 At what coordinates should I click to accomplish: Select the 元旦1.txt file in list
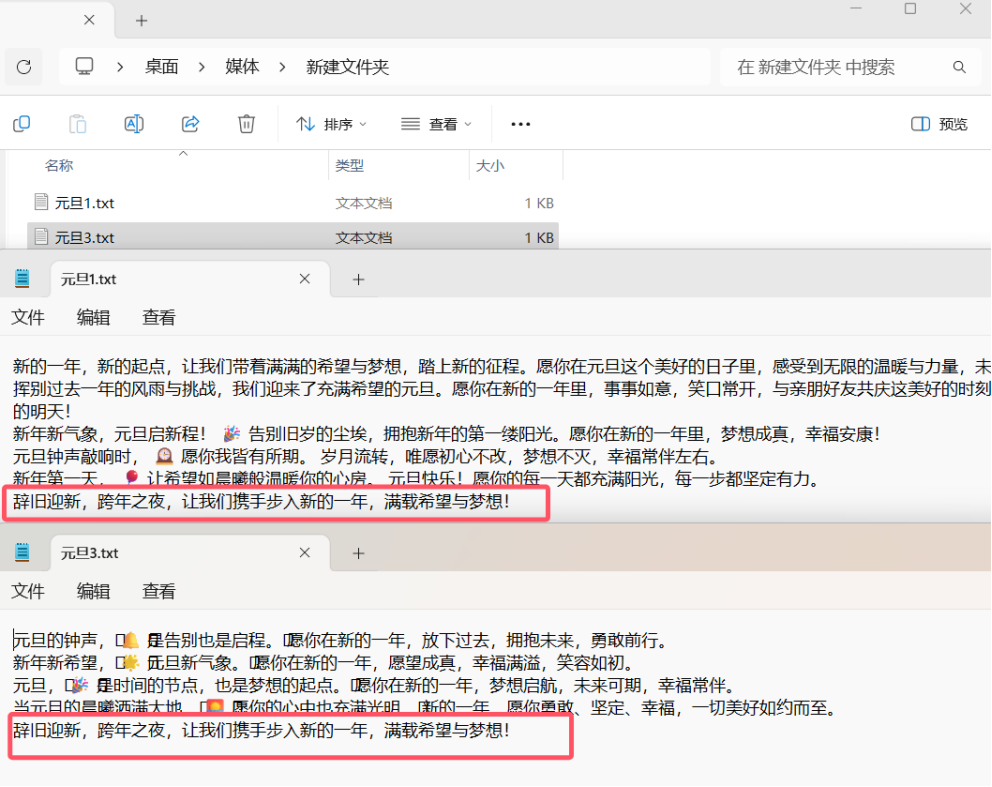coord(84,203)
